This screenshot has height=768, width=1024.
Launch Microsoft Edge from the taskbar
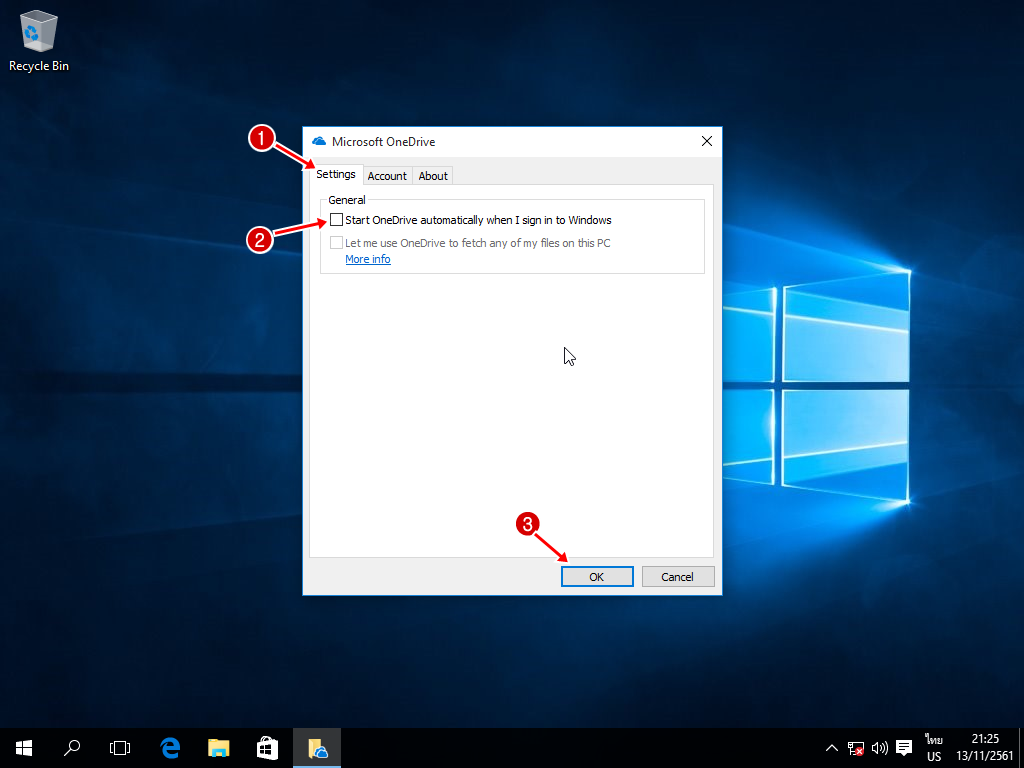170,747
